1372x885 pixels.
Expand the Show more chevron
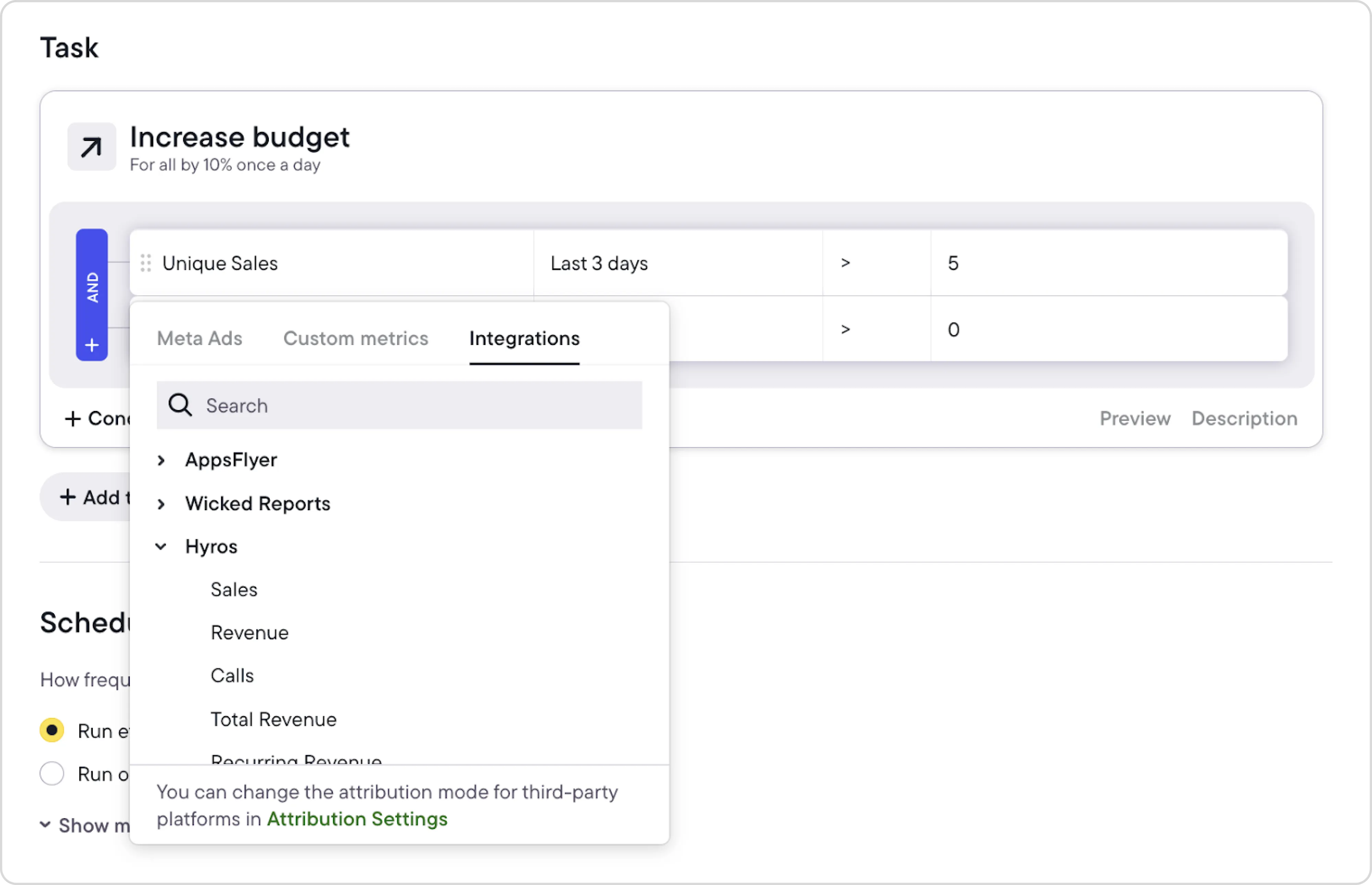click(45, 825)
